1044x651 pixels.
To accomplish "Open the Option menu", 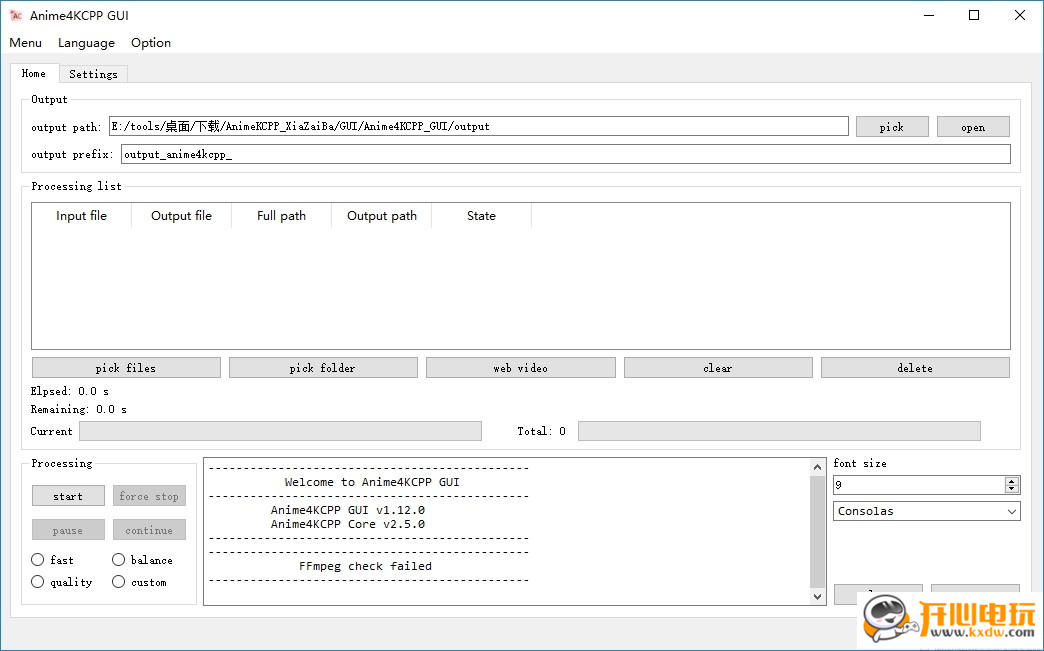I will pos(150,43).
